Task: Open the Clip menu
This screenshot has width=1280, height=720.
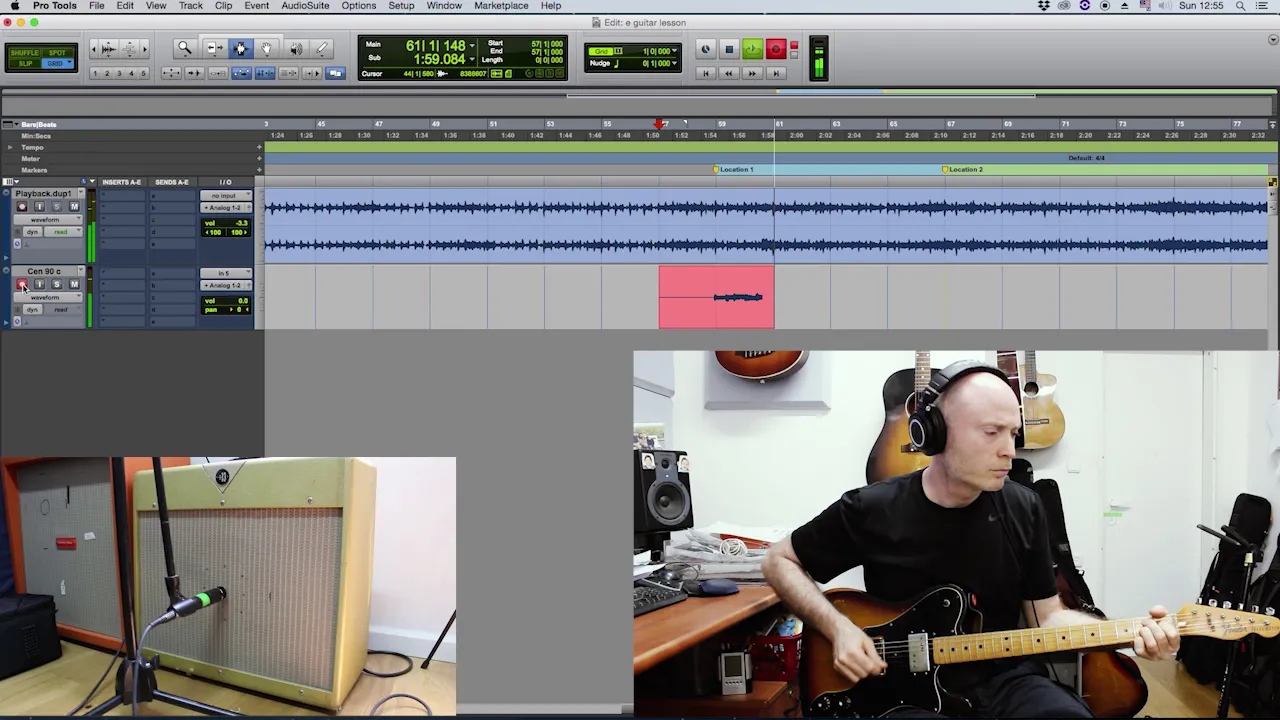Action: pyautogui.click(x=224, y=6)
